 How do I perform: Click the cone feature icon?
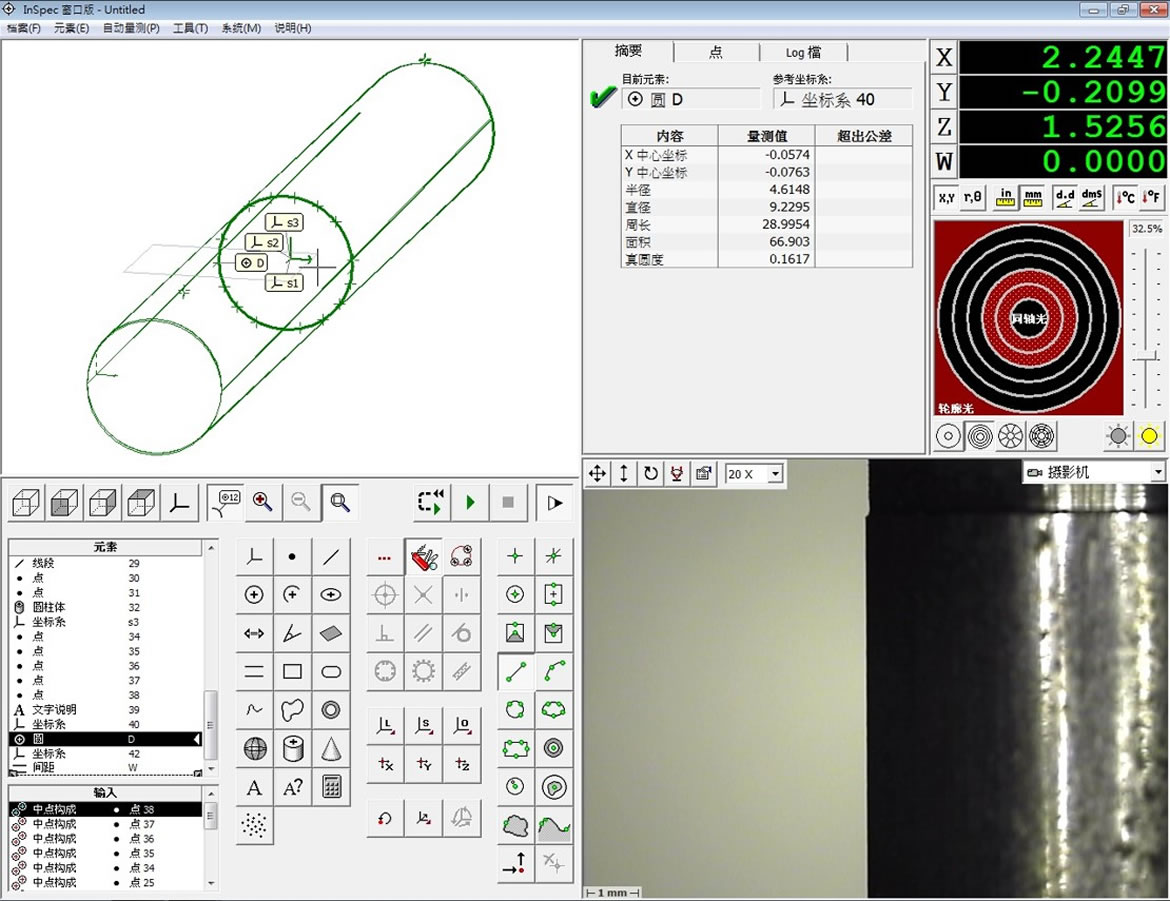[331, 748]
